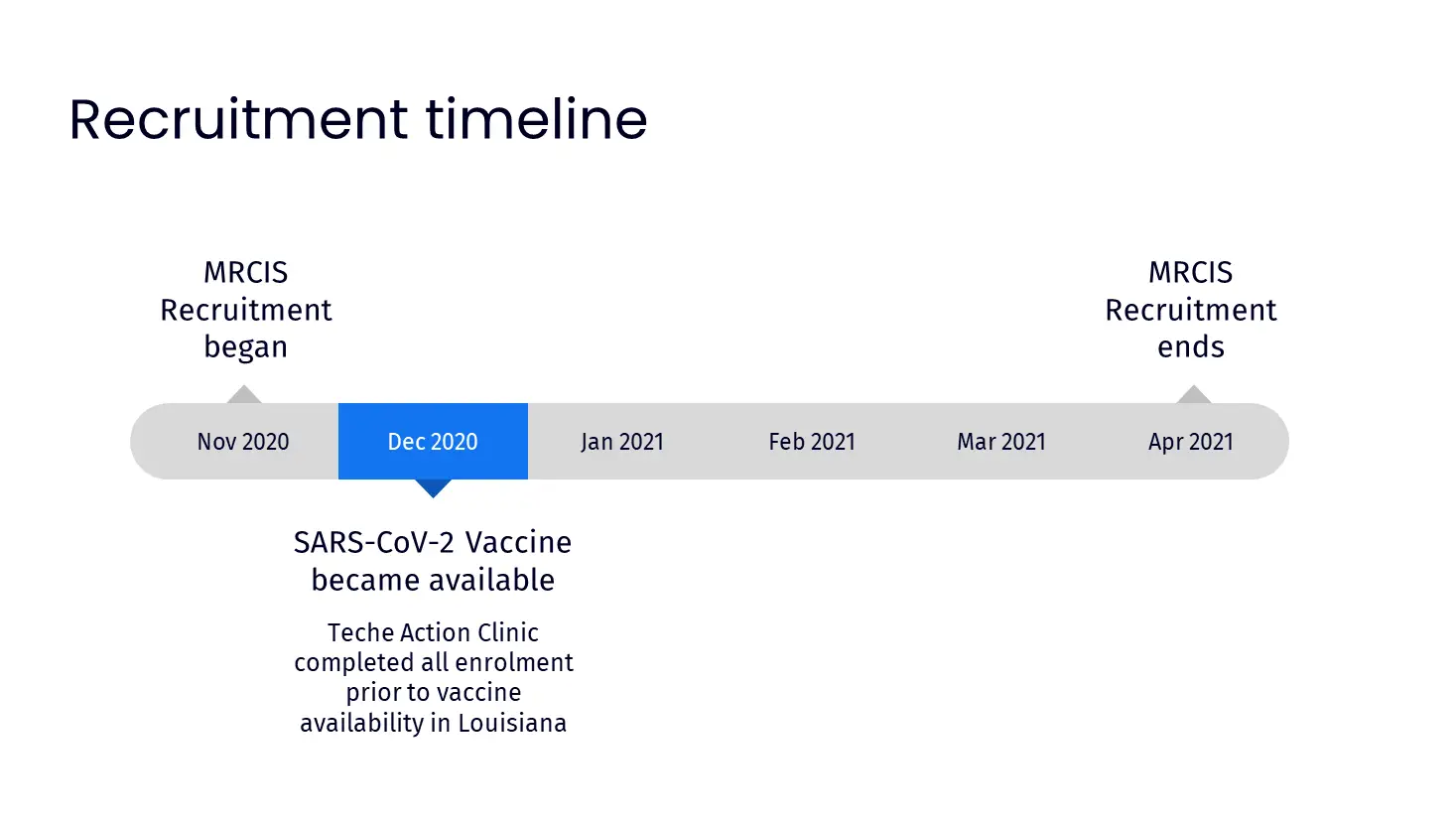This screenshot has width=1456, height=824.
Task: Select the Feb 2021 timeline segment
Action: 812,442
